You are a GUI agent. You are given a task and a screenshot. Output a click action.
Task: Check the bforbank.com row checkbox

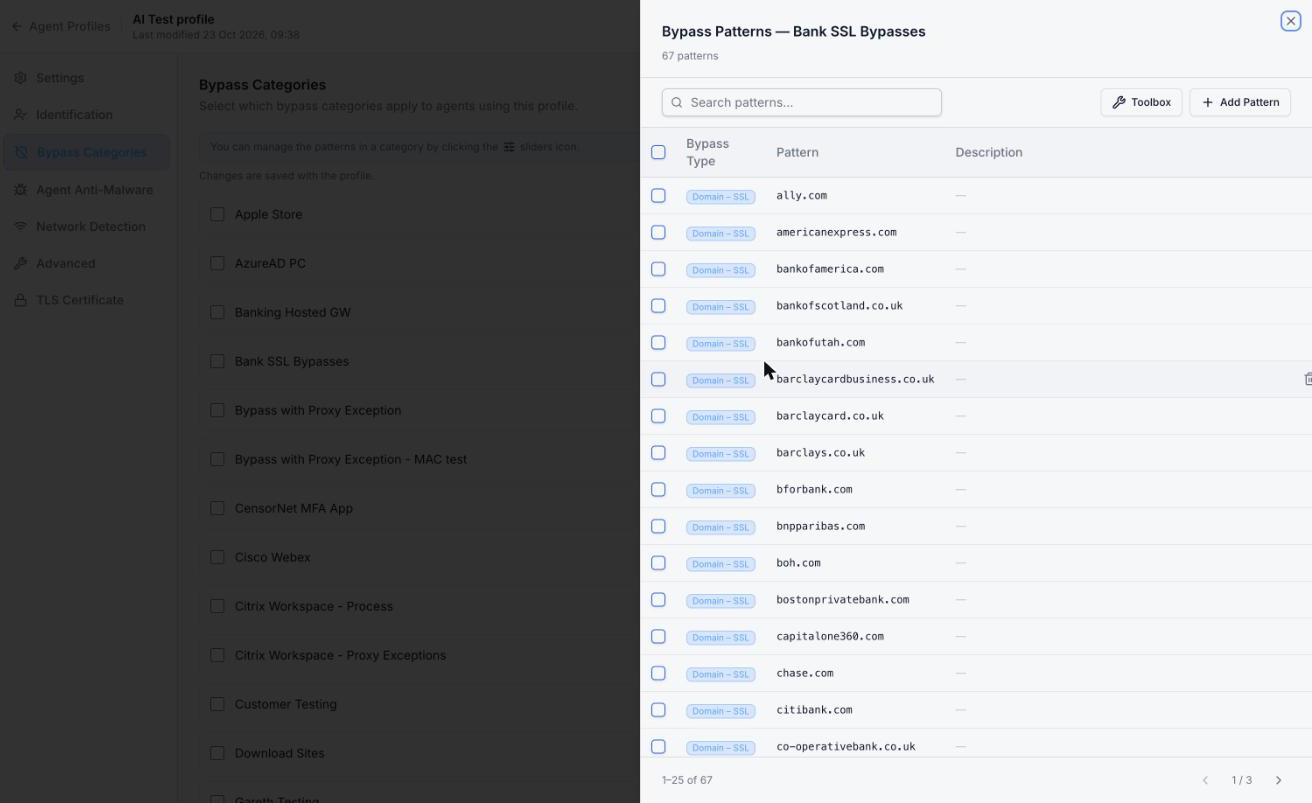pyautogui.click(x=658, y=490)
